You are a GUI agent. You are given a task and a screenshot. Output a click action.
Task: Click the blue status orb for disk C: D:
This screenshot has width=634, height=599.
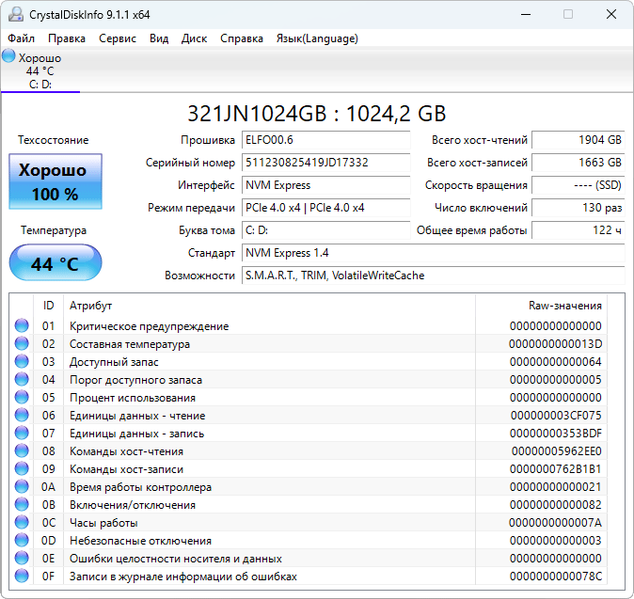[x=9, y=57]
